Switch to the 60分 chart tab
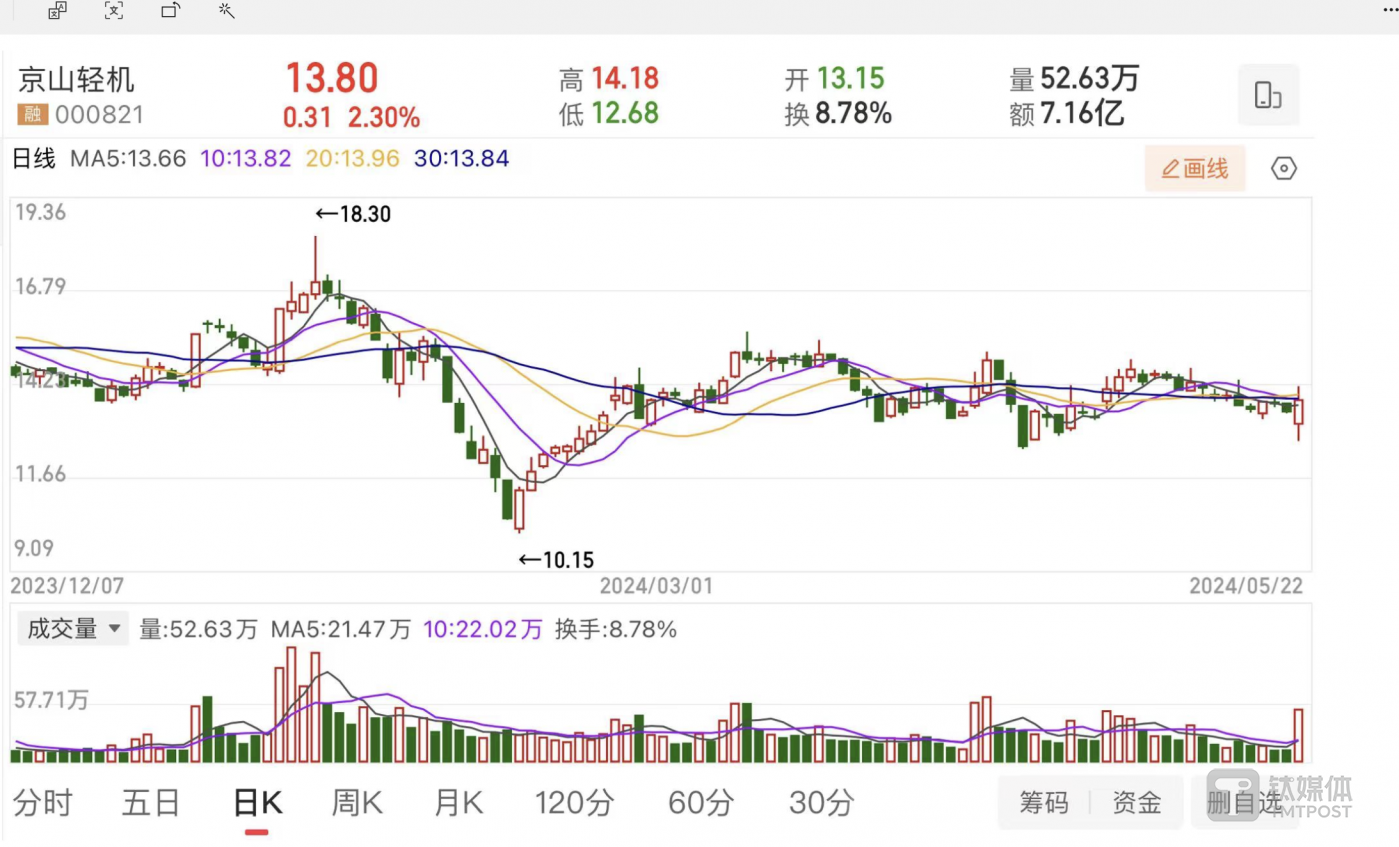 (700, 802)
